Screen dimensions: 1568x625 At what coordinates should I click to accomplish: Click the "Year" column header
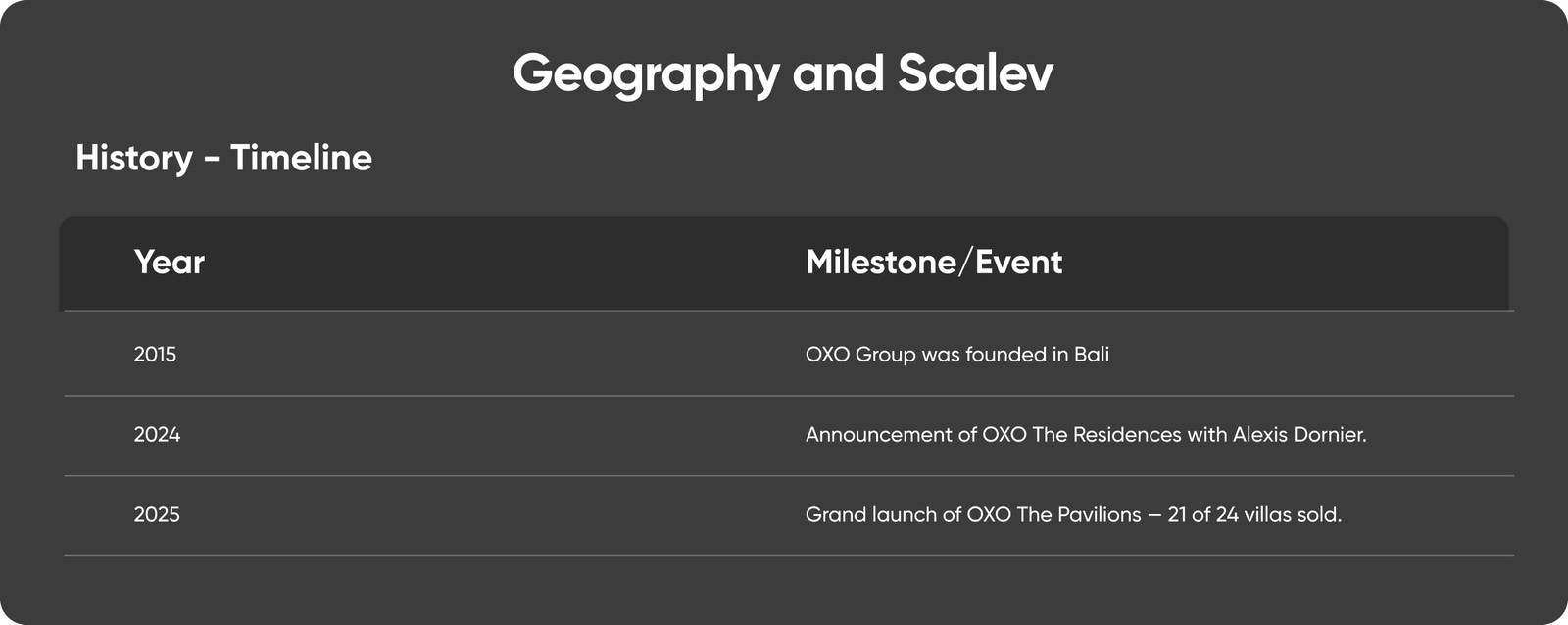pyautogui.click(x=169, y=262)
